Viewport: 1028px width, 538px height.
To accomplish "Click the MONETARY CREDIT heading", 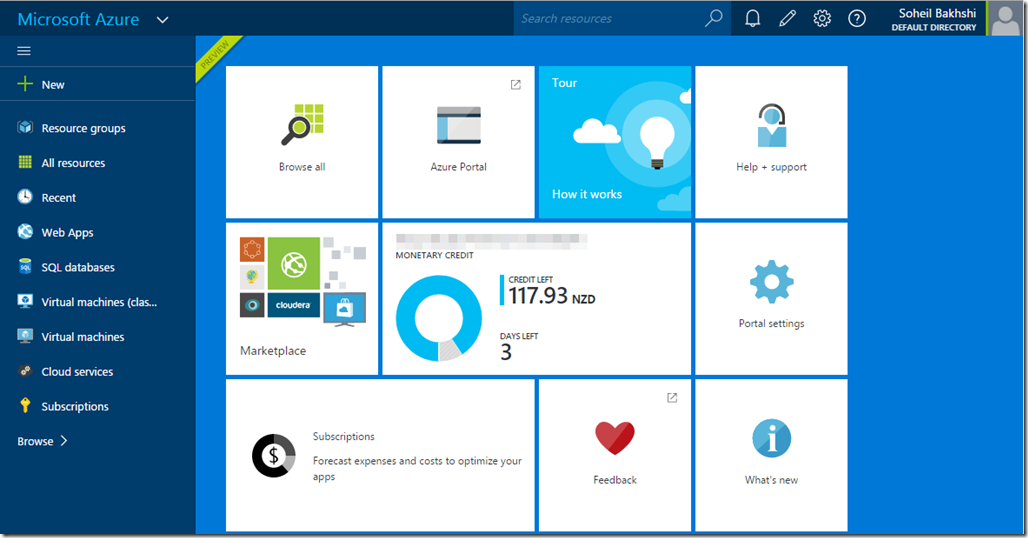I will coord(434,255).
